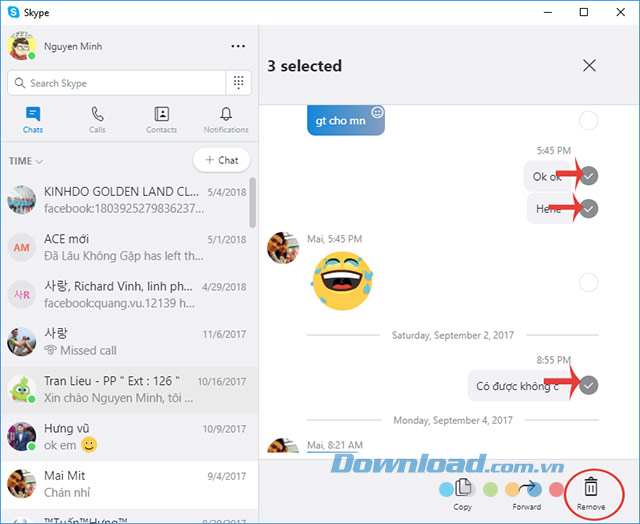Click the 'gt cho mn' message bubble
The width and height of the screenshot is (640, 524).
click(x=346, y=120)
